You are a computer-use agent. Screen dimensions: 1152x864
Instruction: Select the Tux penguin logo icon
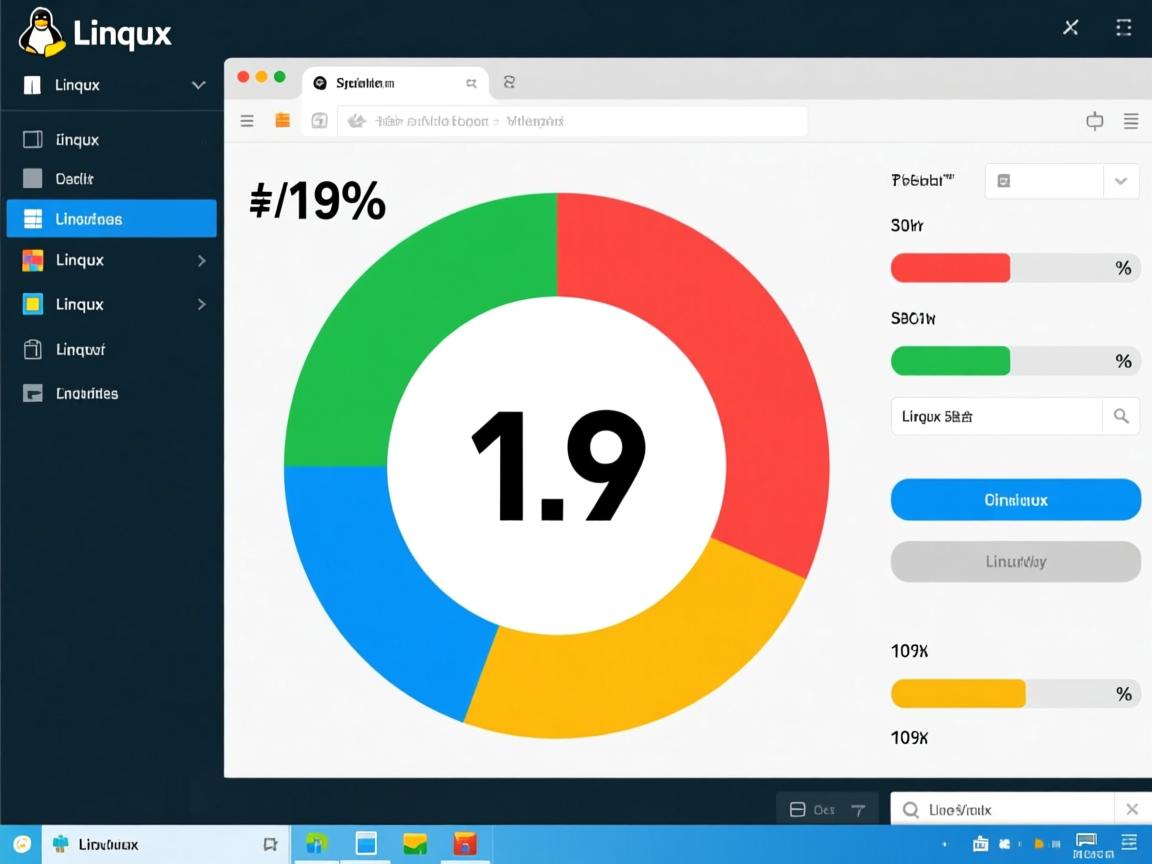(41, 31)
